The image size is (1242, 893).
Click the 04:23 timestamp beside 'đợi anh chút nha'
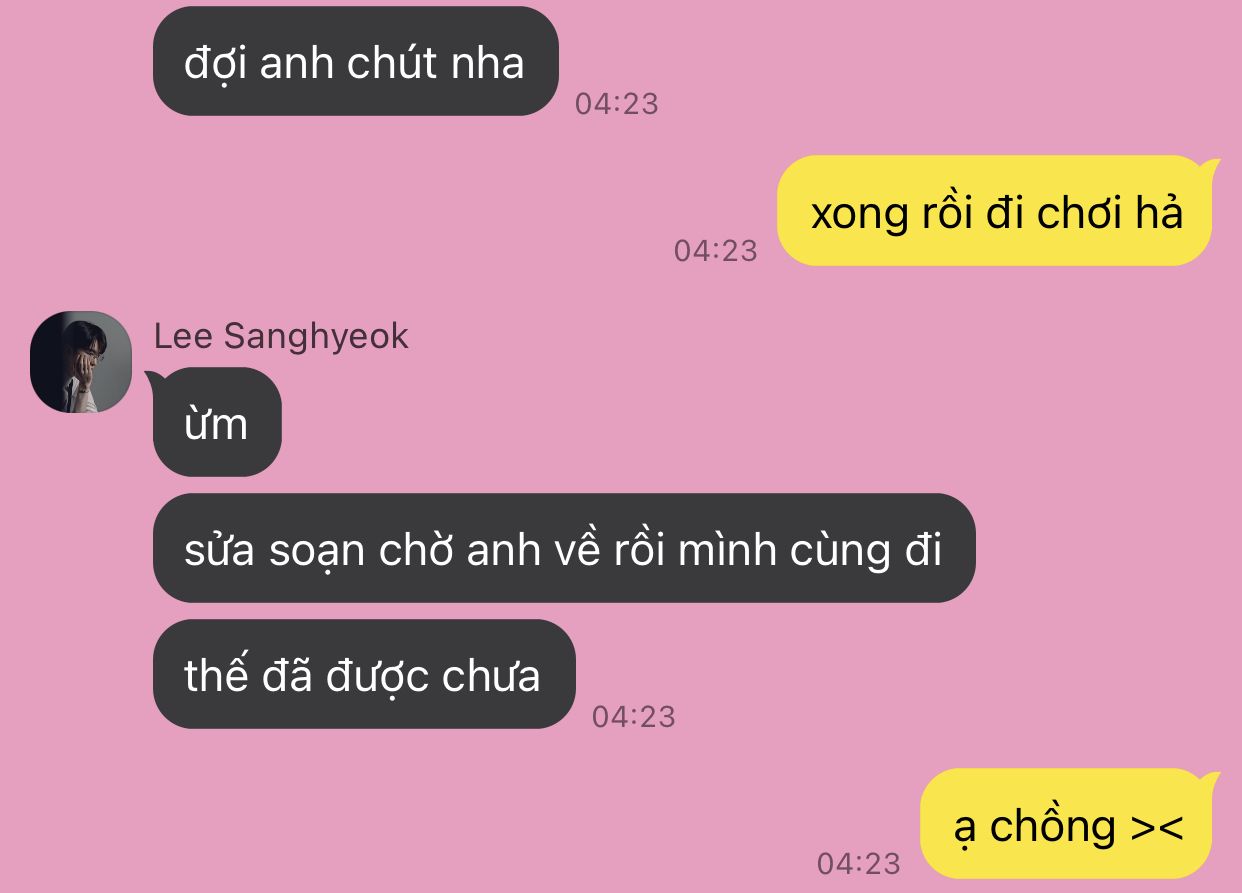click(617, 104)
